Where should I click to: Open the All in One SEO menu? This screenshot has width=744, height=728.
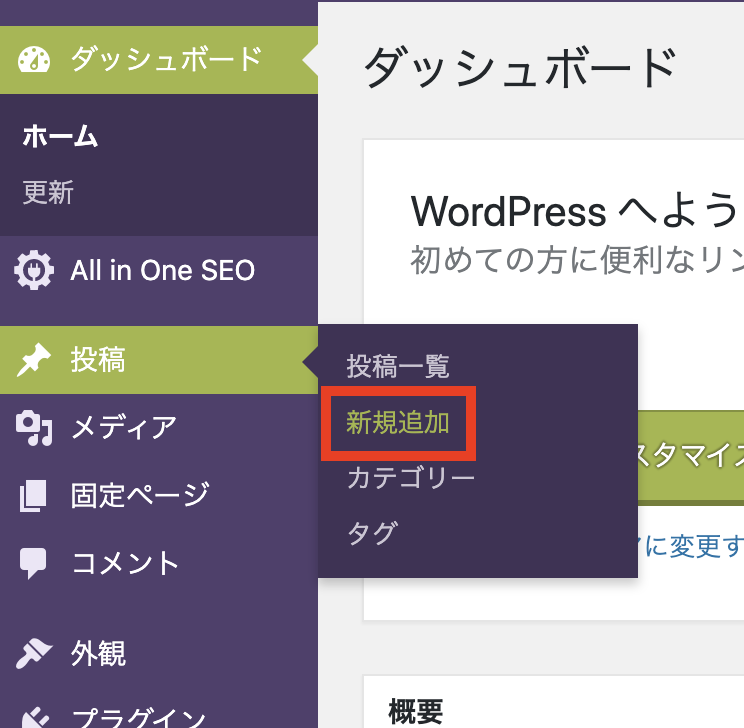(x=159, y=270)
